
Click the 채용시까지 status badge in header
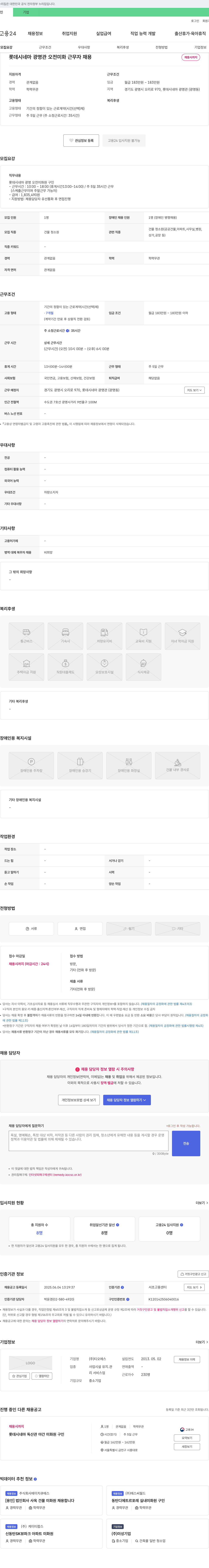coord(191,57)
